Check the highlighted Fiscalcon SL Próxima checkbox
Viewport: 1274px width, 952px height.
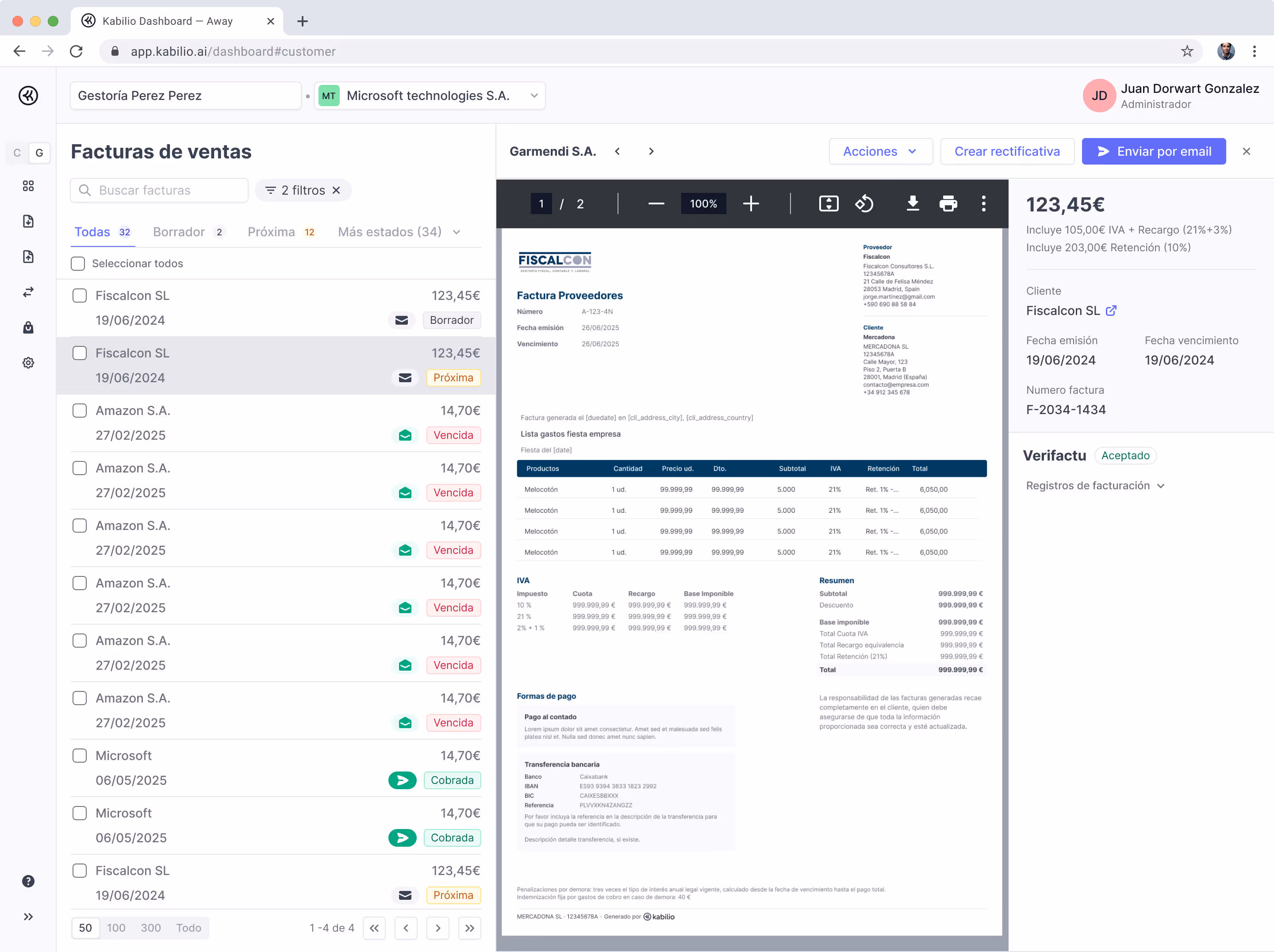click(x=80, y=353)
